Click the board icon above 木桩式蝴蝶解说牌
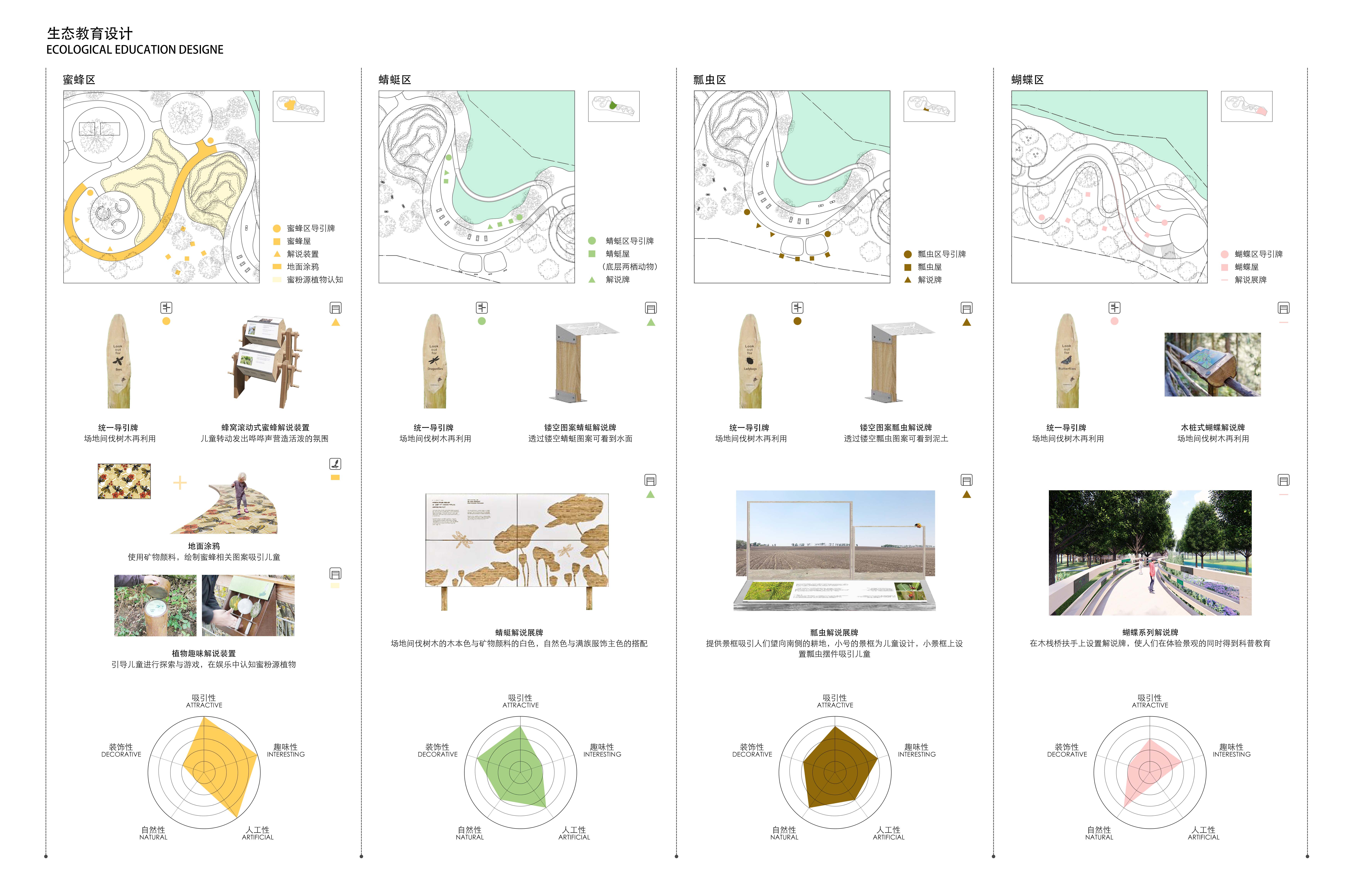This screenshot has width=1353, height=896. [1284, 308]
